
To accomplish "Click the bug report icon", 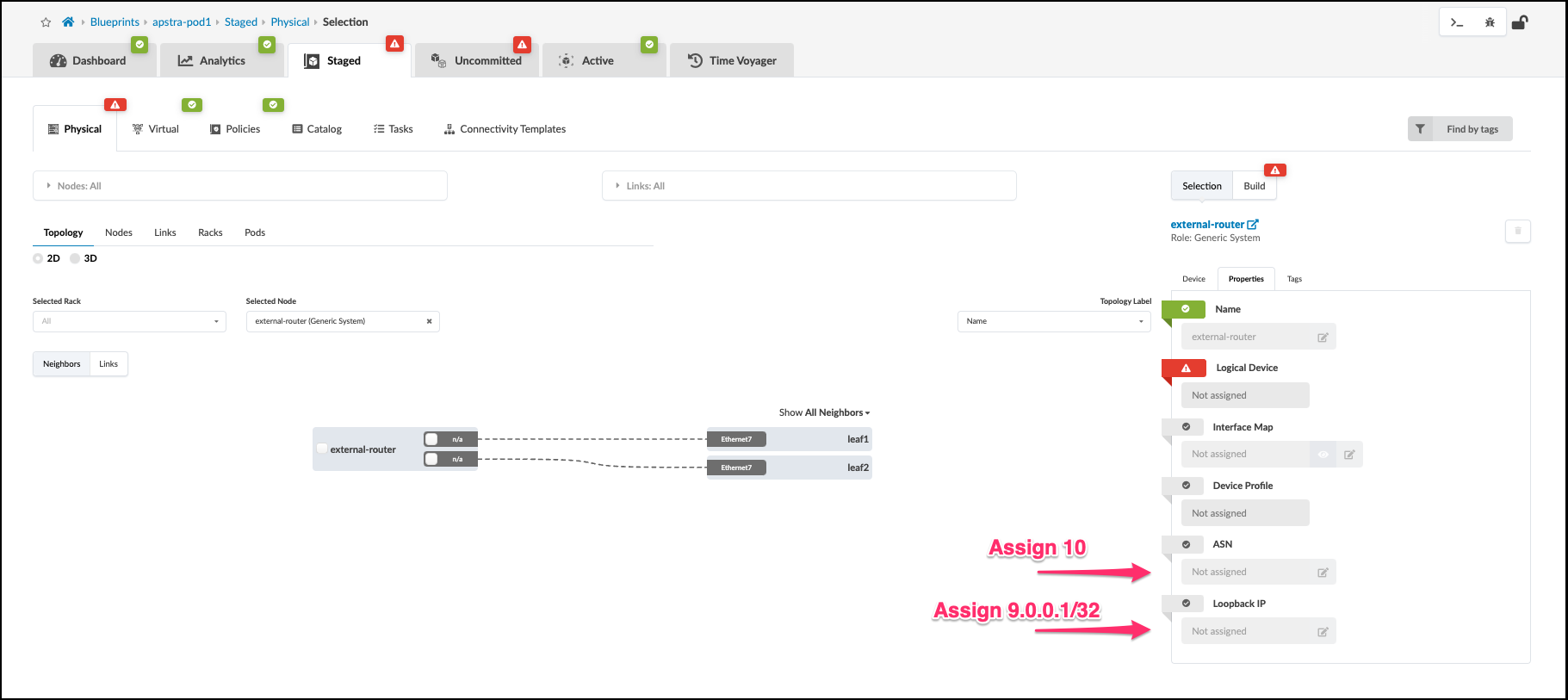I will coord(1490,22).
